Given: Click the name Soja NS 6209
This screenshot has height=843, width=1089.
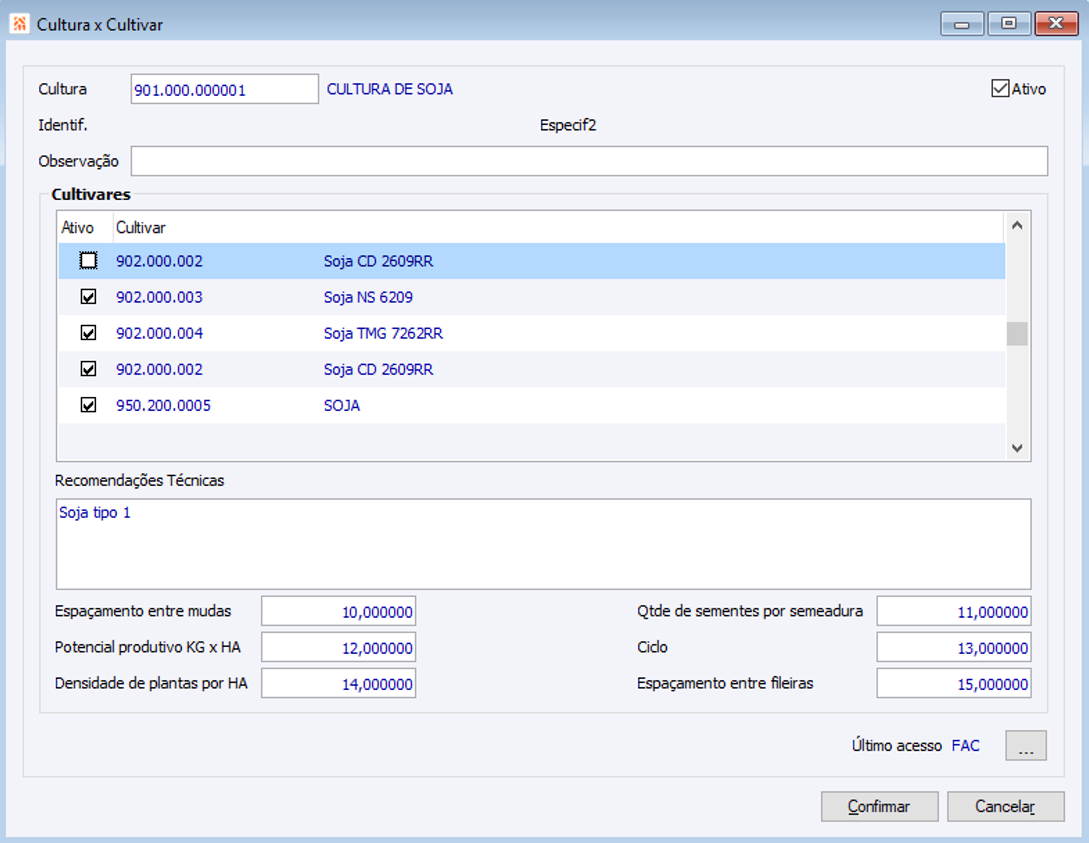Looking at the screenshot, I should point(368,297).
